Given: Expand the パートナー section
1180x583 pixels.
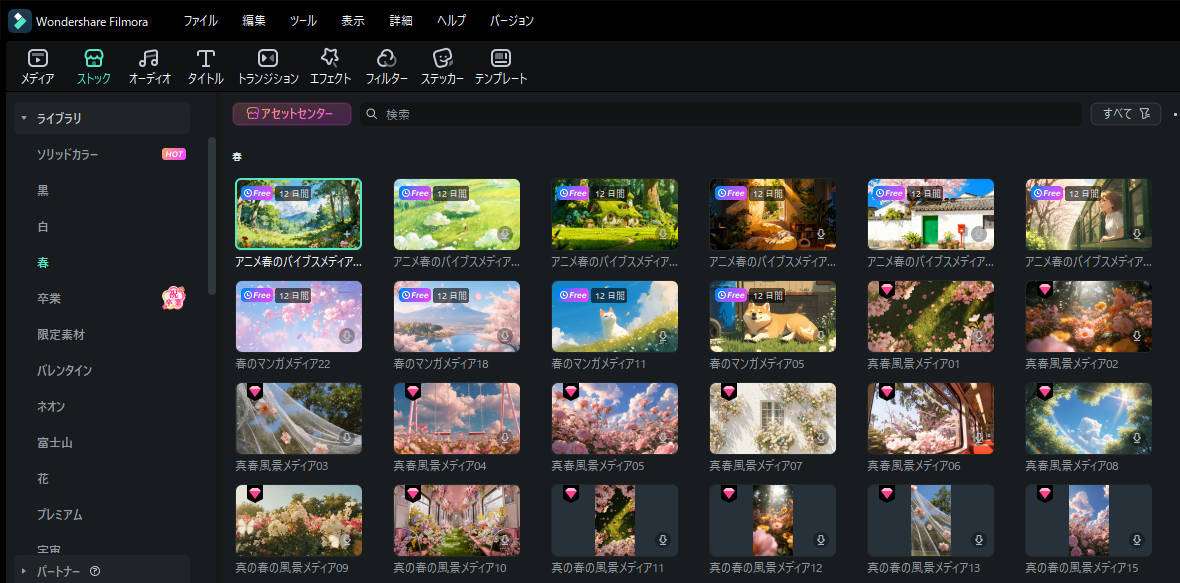Looking at the screenshot, I should [x=24, y=571].
